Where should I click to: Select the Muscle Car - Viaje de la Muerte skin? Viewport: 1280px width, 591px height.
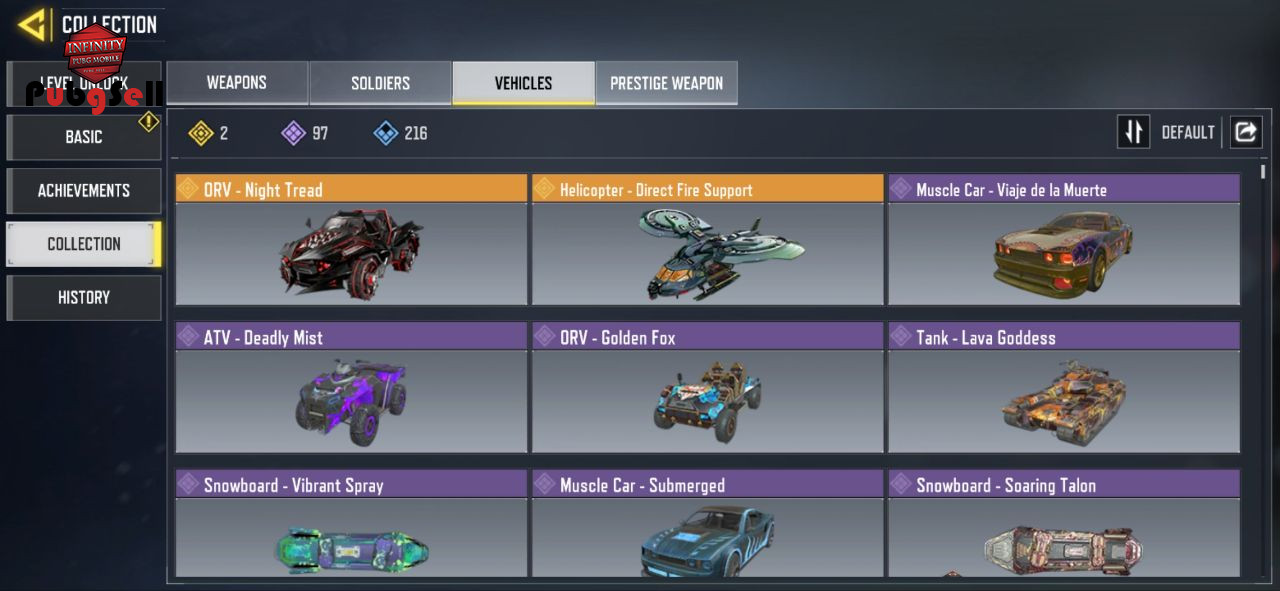tap(1064, 240)
